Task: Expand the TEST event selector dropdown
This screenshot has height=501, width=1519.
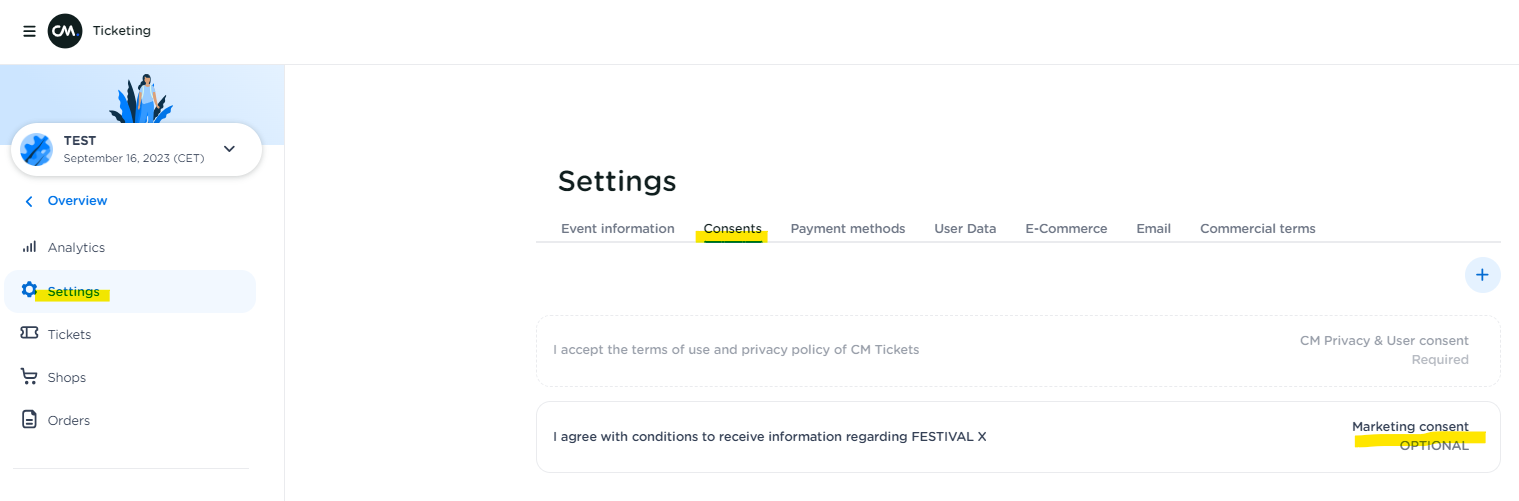Action: coord(229,149)
